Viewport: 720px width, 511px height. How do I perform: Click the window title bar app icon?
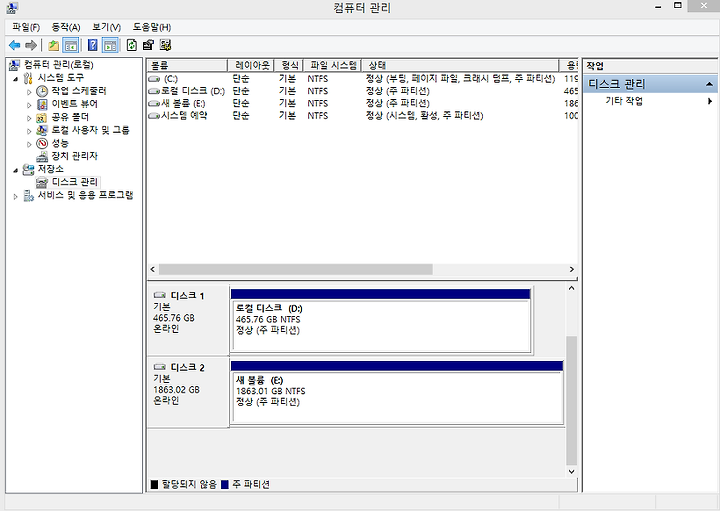12,7
